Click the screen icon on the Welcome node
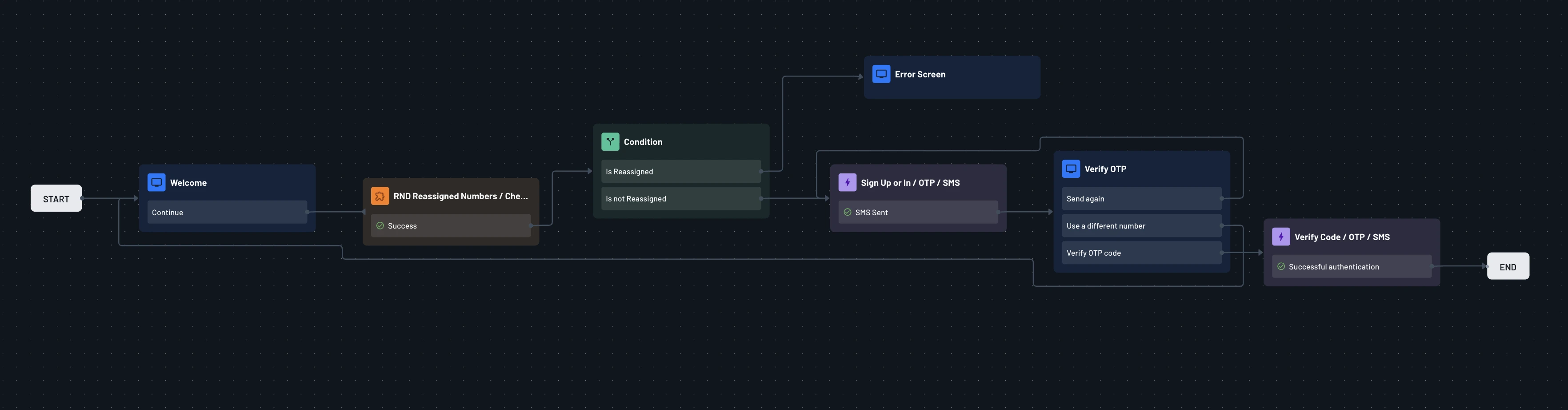Screen dimensions: 1568x410 coord(156,182)
